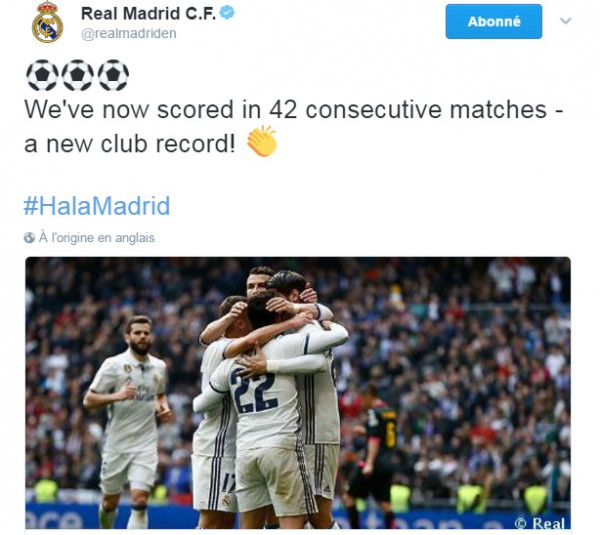Image resolution: width=600 pixels, height=535 pixels.
Task: Expand the tweet options chevron
Action: pos(566,21)
